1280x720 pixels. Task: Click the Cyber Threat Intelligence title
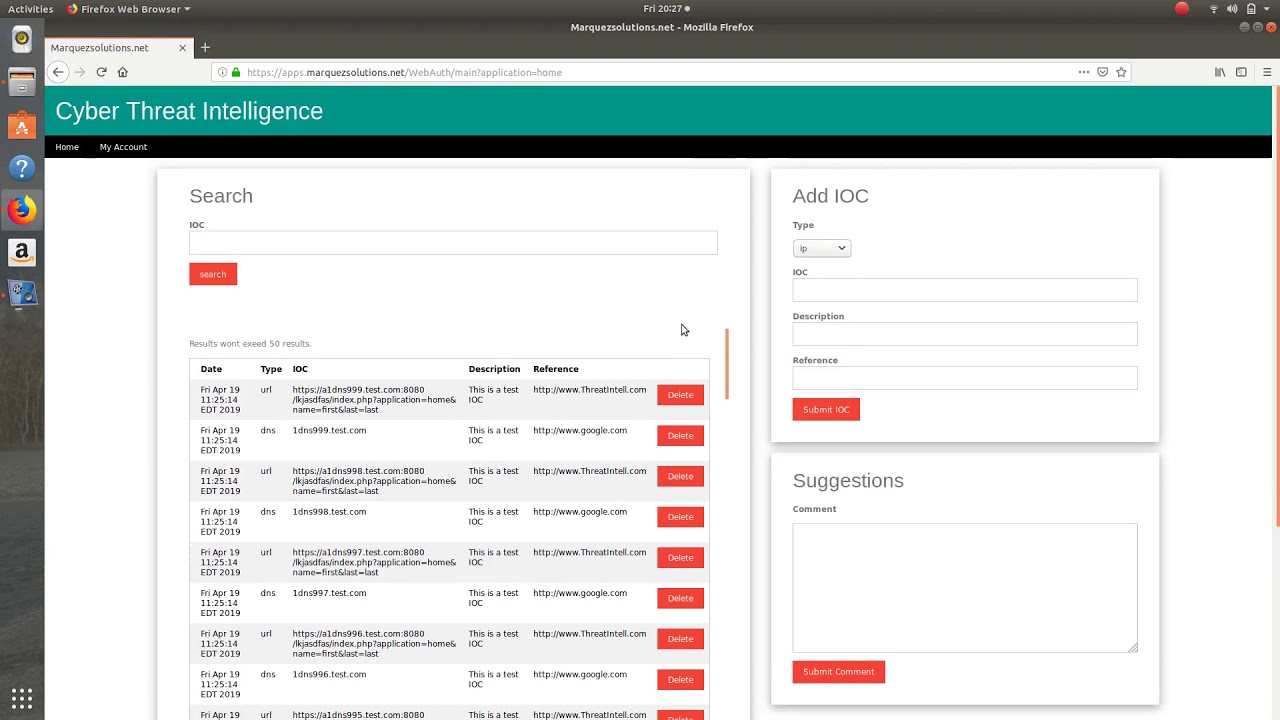coord(189,111)
